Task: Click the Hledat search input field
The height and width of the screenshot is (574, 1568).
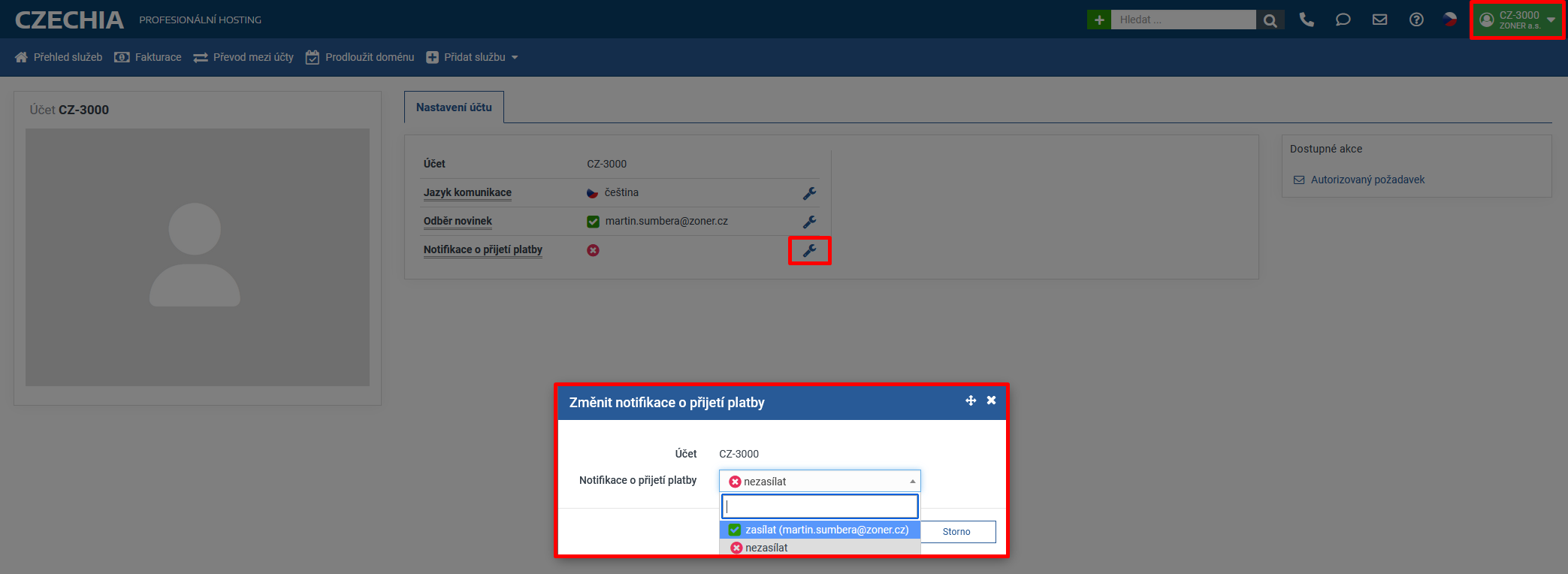Action: pos(1183,20)
